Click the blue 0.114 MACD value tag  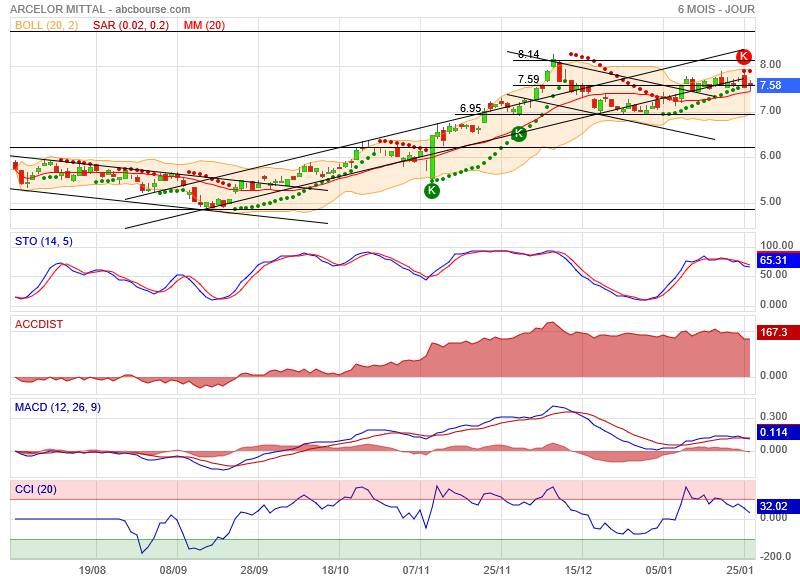(778, 433)
